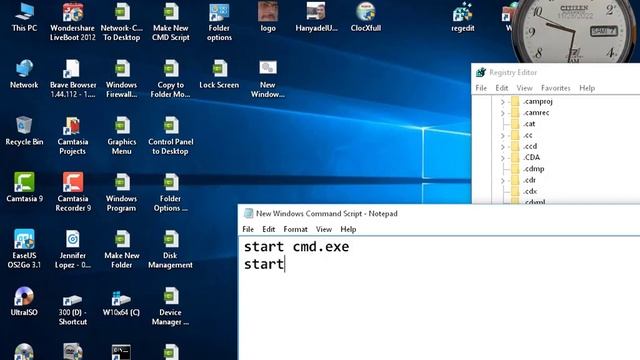
Task: Open Recycle Bin
Action: (x=24, y=131)
